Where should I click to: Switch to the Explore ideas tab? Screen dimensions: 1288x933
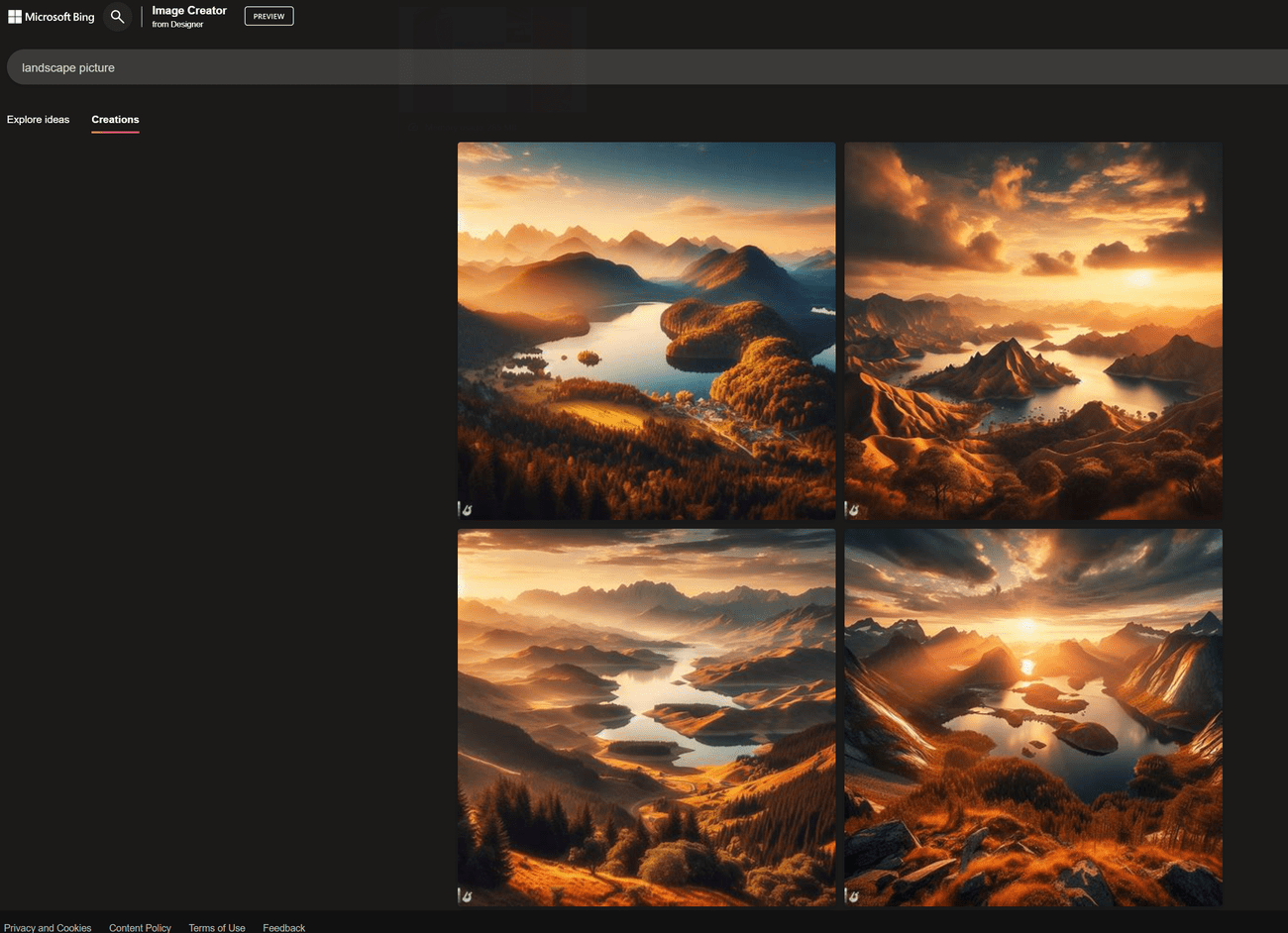click(x=38, y=120)
